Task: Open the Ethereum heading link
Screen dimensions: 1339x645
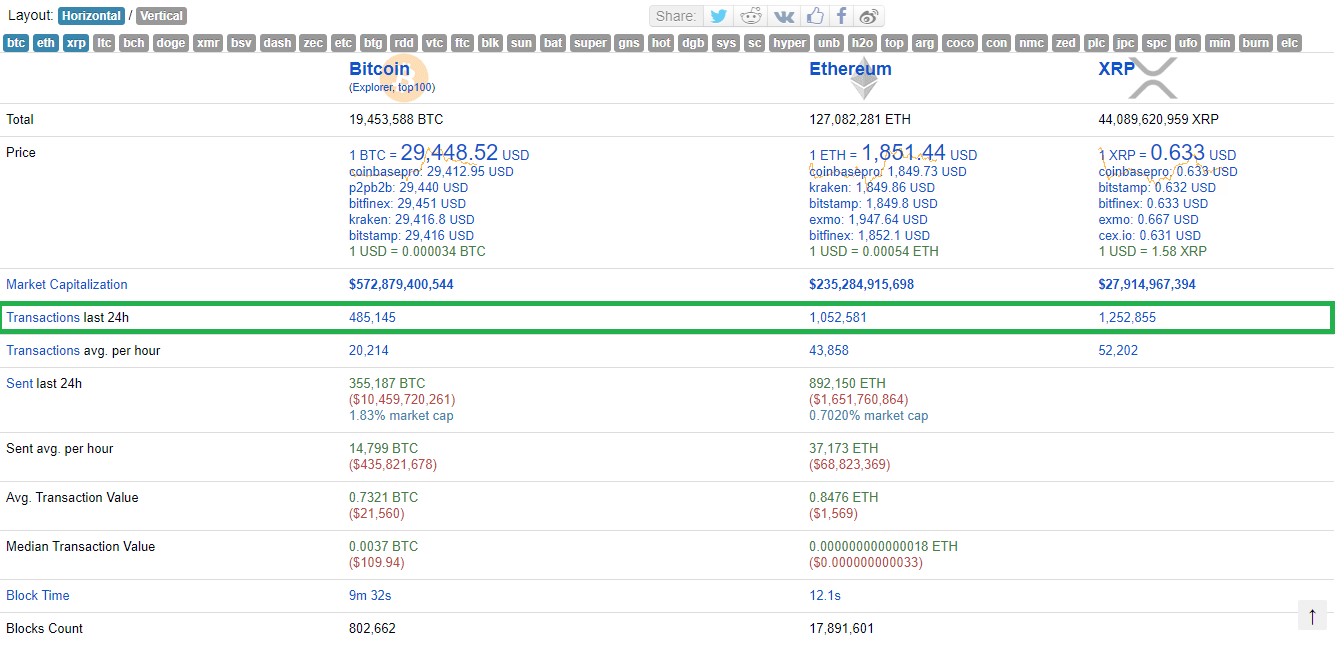Action: pyautogui.click(x=850, y=69)
